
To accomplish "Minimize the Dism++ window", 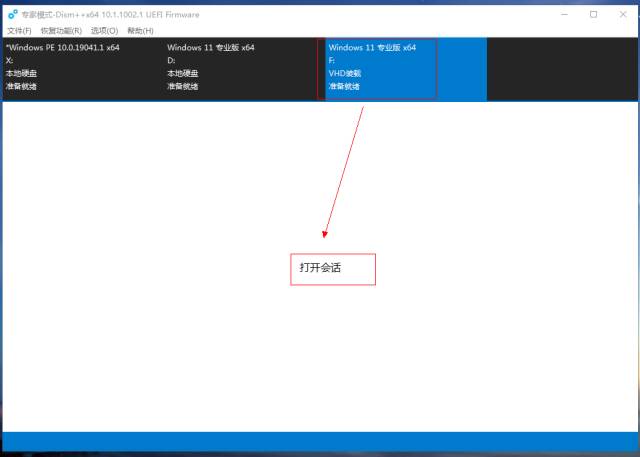I will [564, 14].
